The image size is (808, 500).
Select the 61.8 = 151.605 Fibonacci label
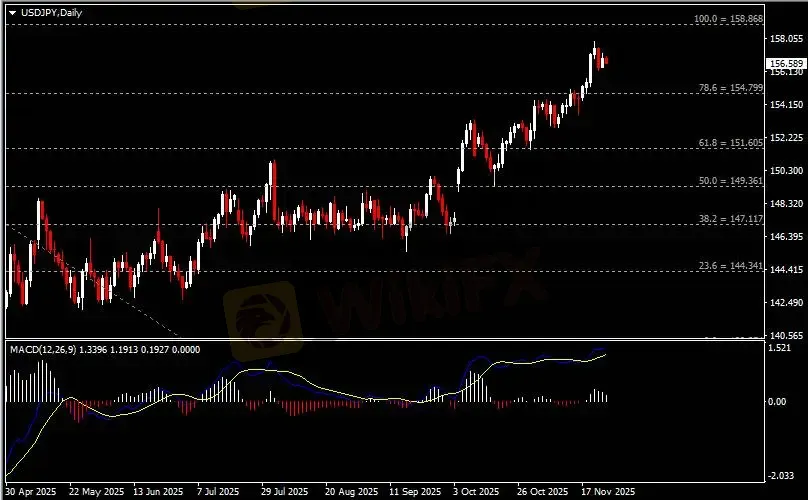[731, 143]
